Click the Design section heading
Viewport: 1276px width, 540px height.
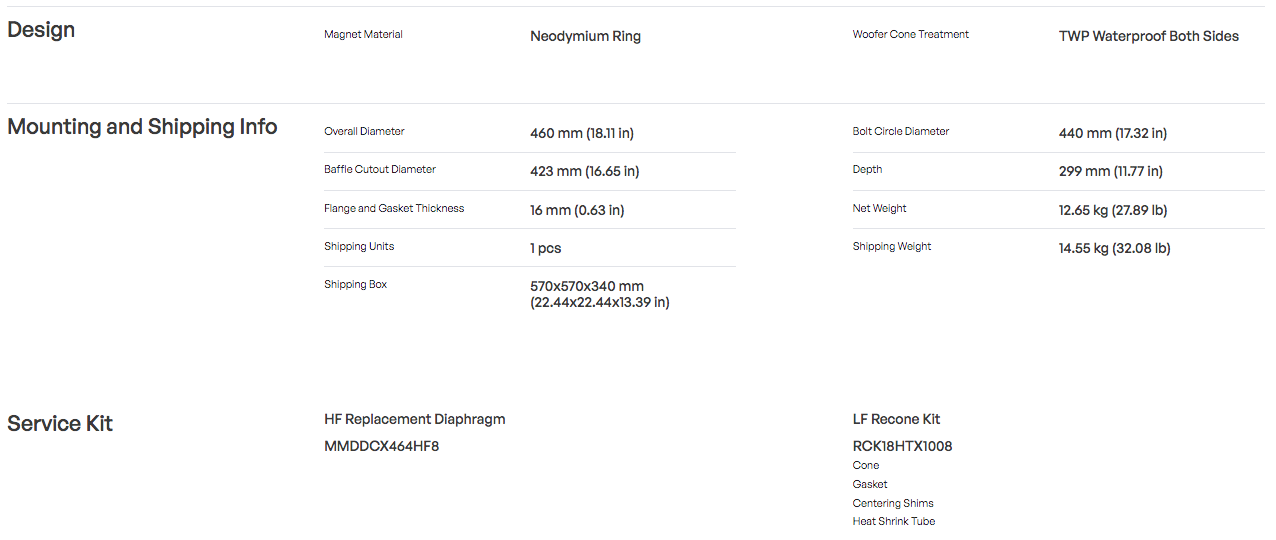point(41,30)
